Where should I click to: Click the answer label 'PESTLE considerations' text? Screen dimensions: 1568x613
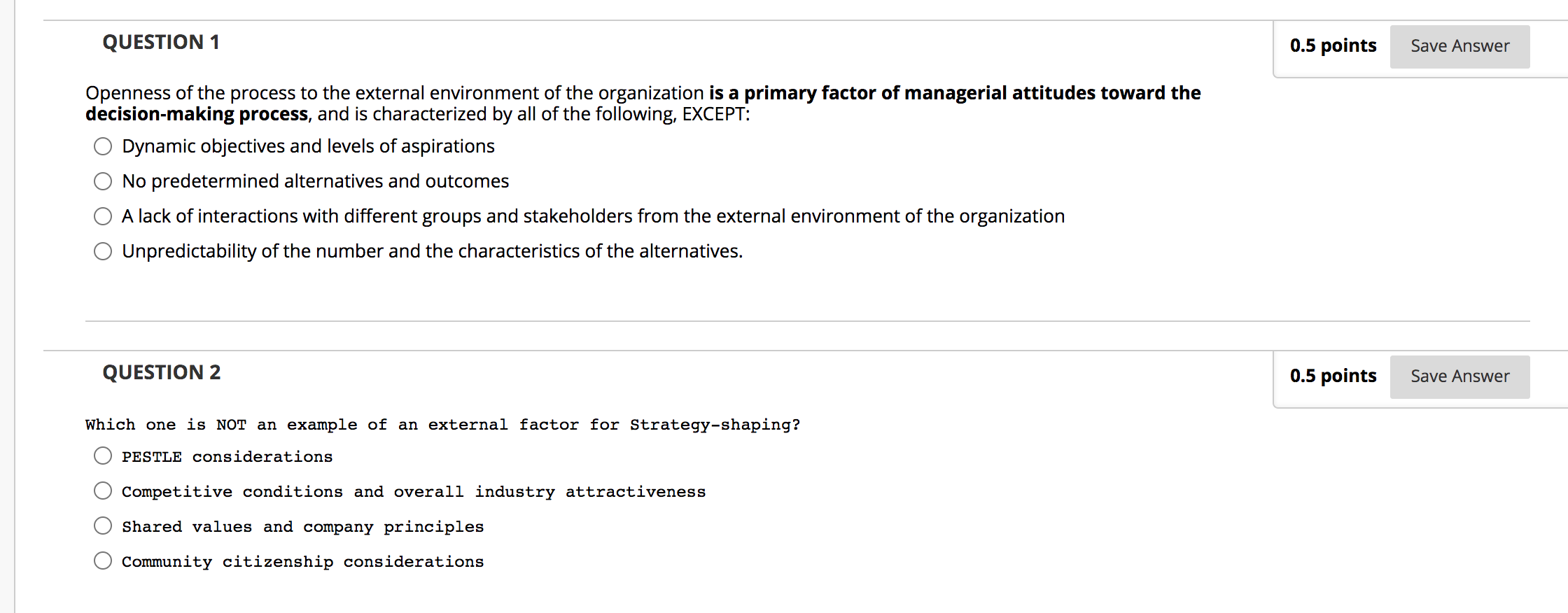[x=227, y=456]
